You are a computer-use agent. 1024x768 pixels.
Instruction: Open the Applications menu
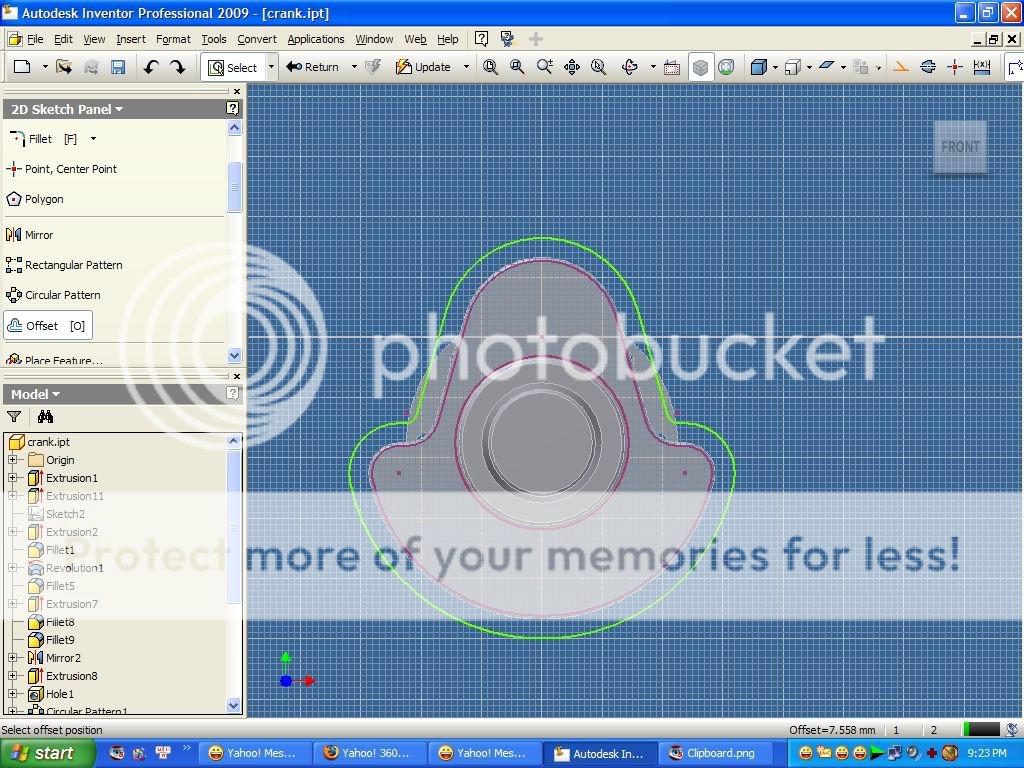coord(316,39)
